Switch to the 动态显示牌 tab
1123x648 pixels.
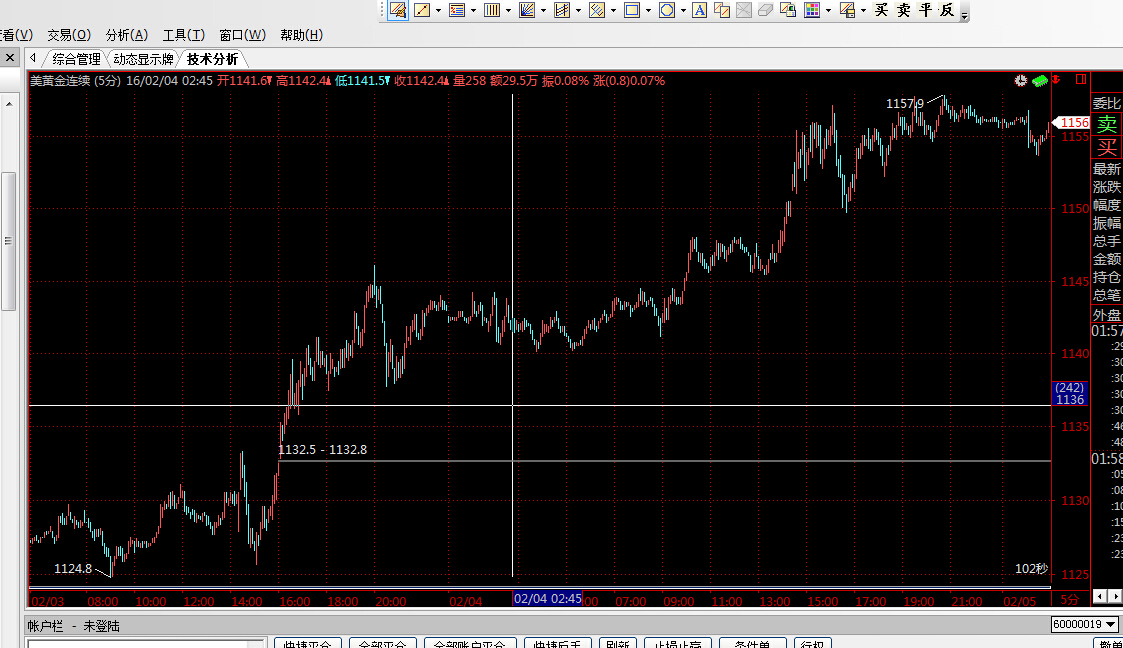pos(143,59)
